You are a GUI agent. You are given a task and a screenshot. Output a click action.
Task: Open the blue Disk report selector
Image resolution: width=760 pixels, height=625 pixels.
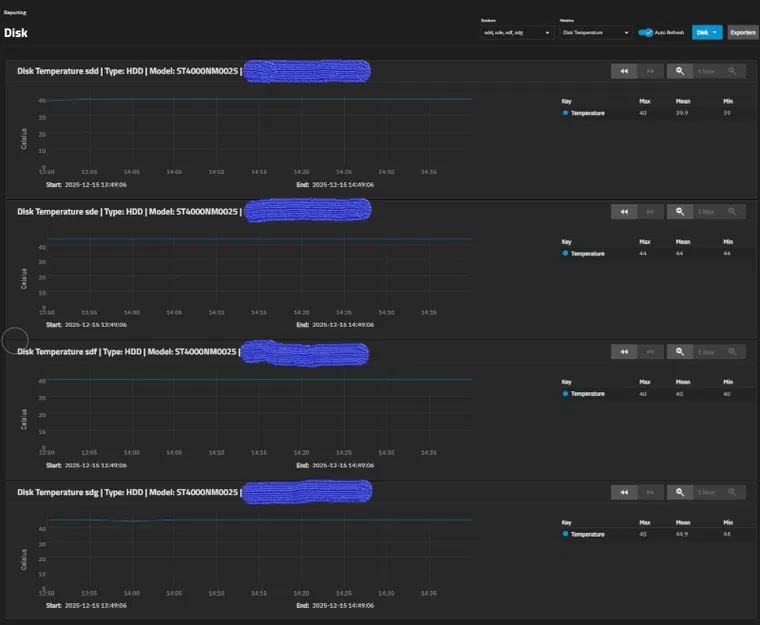[x=707, y=32]
